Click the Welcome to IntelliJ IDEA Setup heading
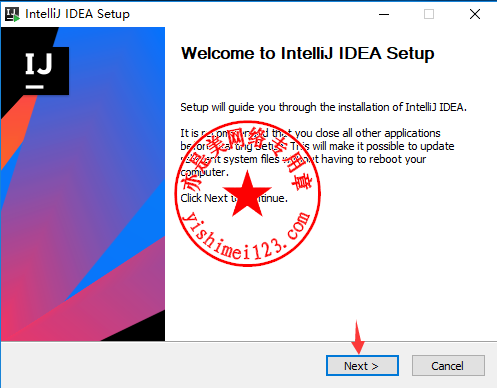This screenshot has width=497, height=388. pos(307,53)
